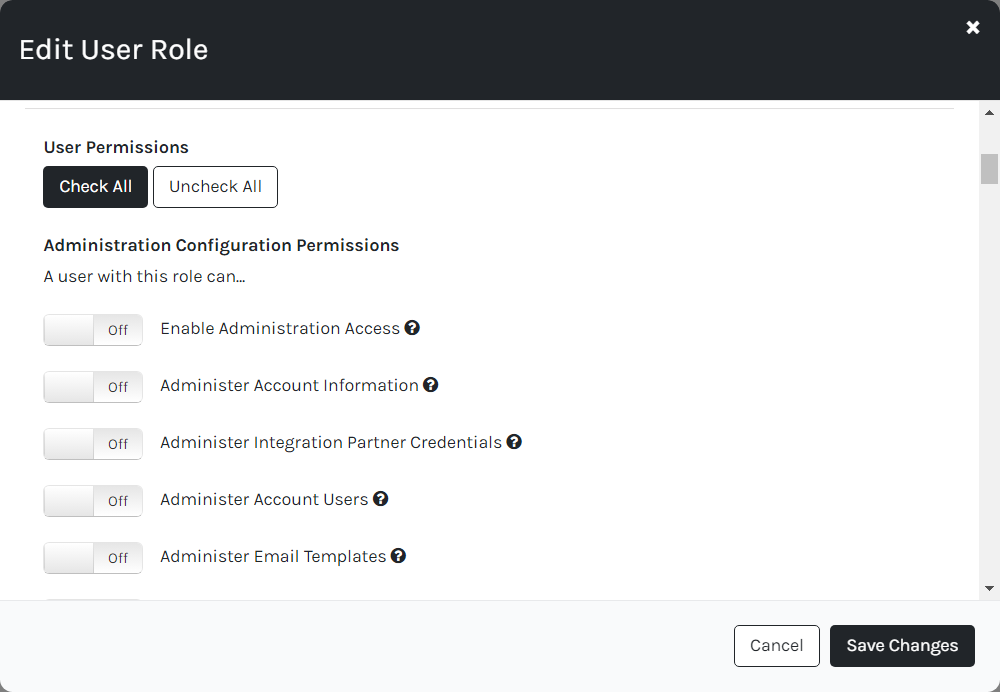The height and width of the screenshot is (692, 1000).
Task: Click the Enable Administration Access label
Action: coord(280,328)
